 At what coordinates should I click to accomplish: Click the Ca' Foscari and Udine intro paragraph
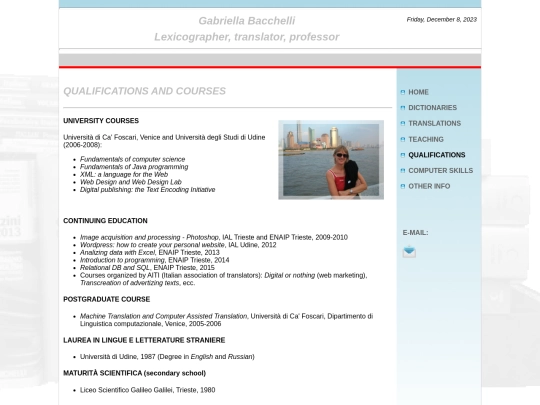click(x=164, y=141)
